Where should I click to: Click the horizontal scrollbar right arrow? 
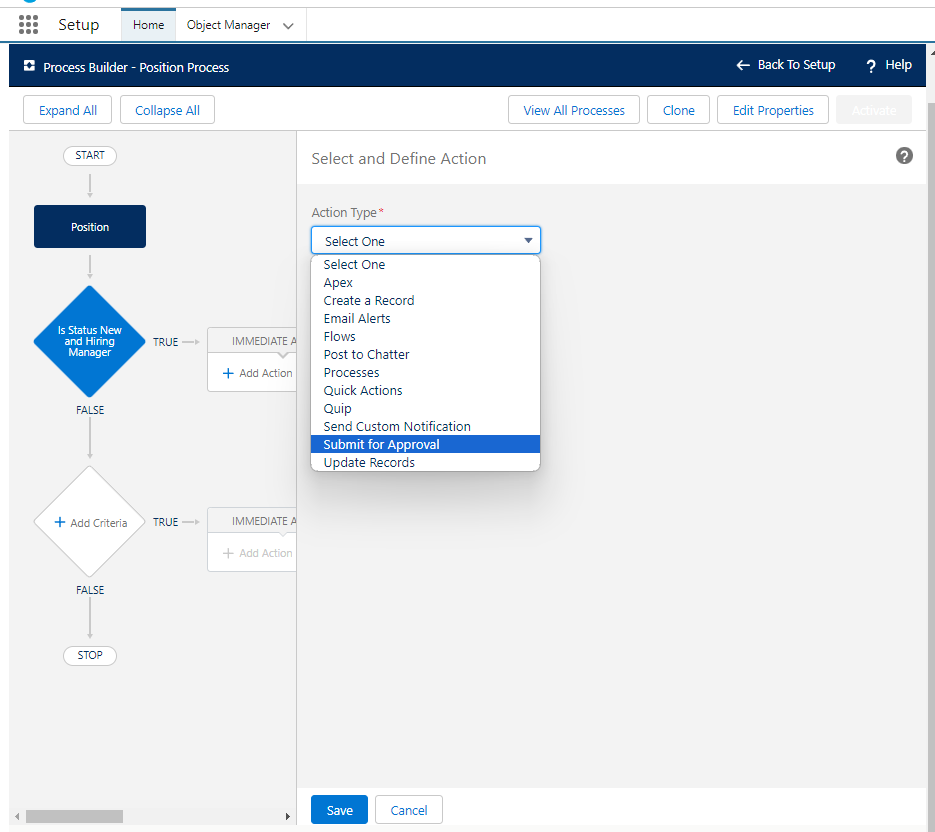point(287,816)
